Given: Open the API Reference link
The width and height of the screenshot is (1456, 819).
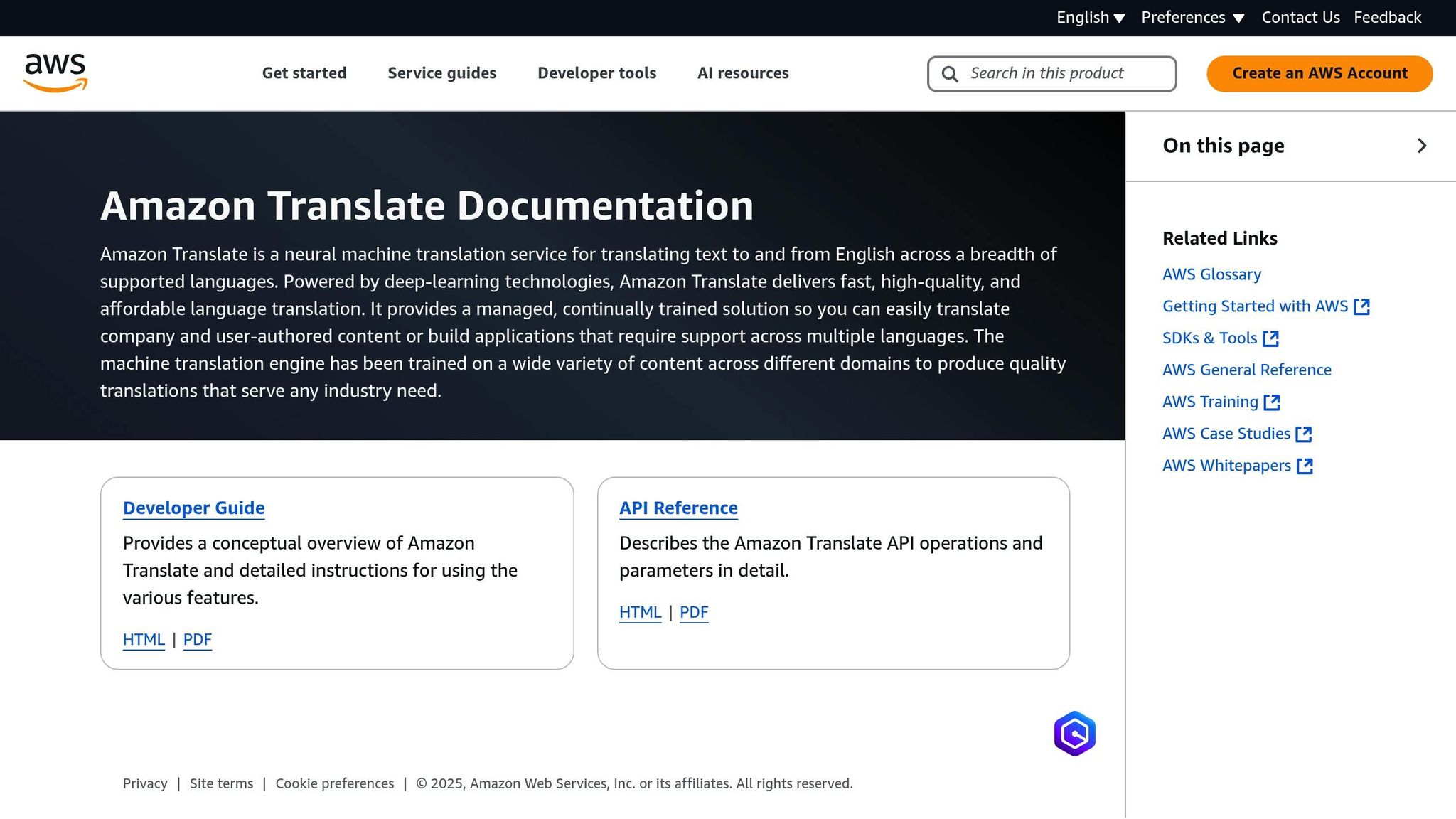Looking at the screenshot, I should [678, 508].
